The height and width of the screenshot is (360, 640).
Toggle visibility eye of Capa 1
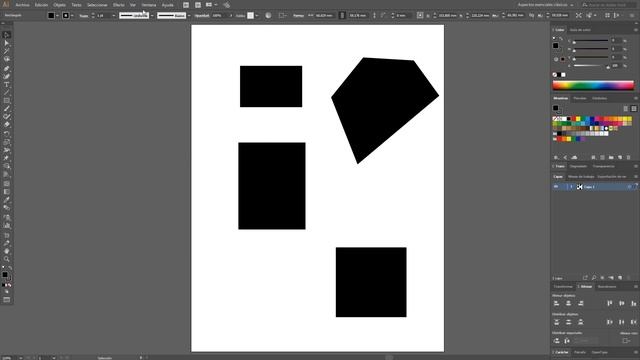(556, 187)
